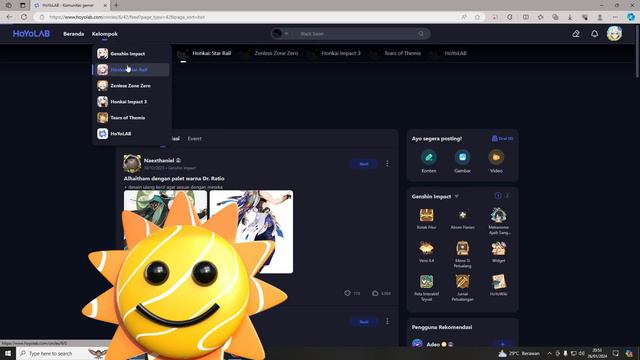Select Genshin Impact in the Kelompok dropdown
This screenshot has width=640, height=360.
pos(131,53)
